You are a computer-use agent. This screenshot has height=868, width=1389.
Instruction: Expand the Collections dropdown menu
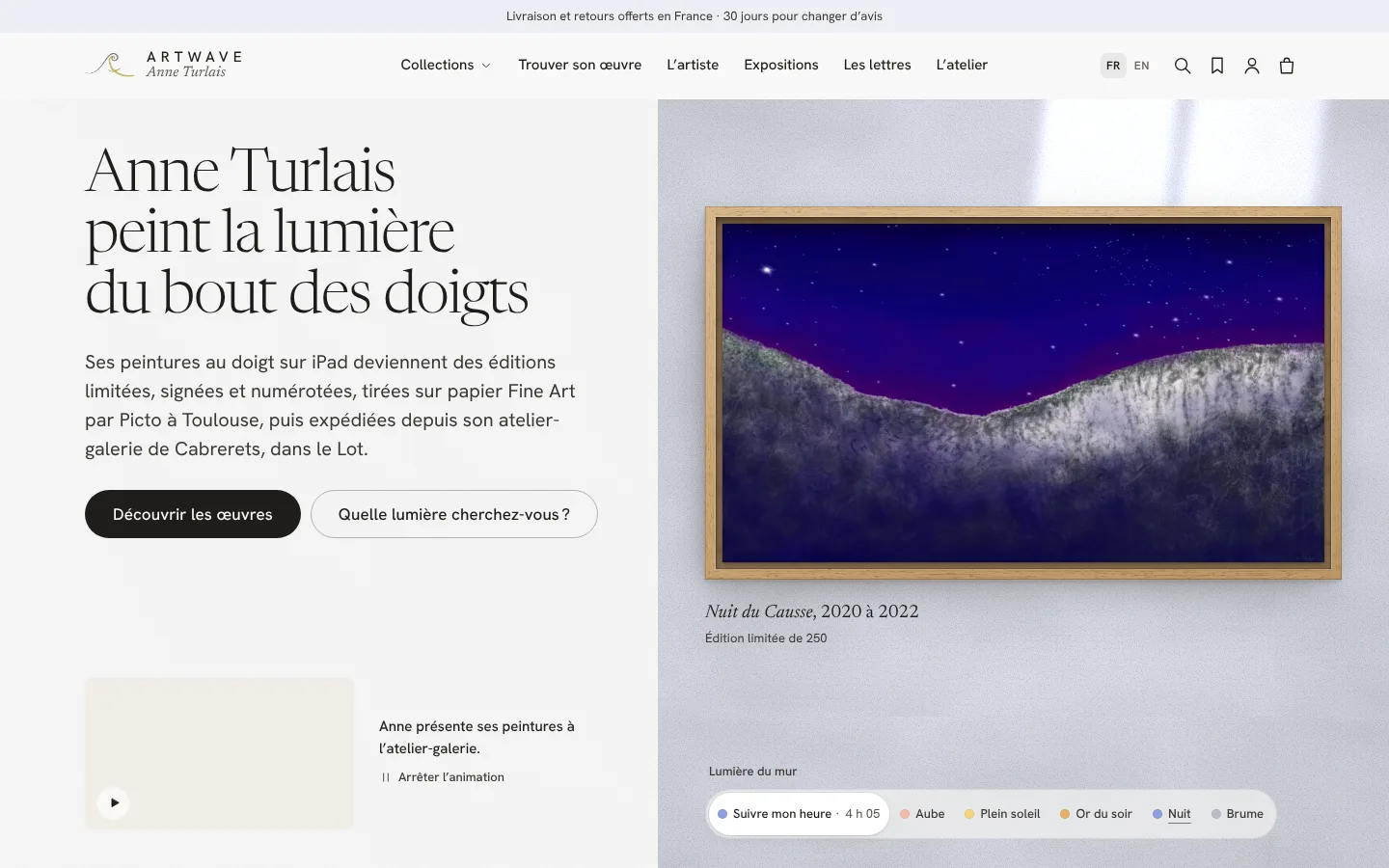(x=446, y=65)
